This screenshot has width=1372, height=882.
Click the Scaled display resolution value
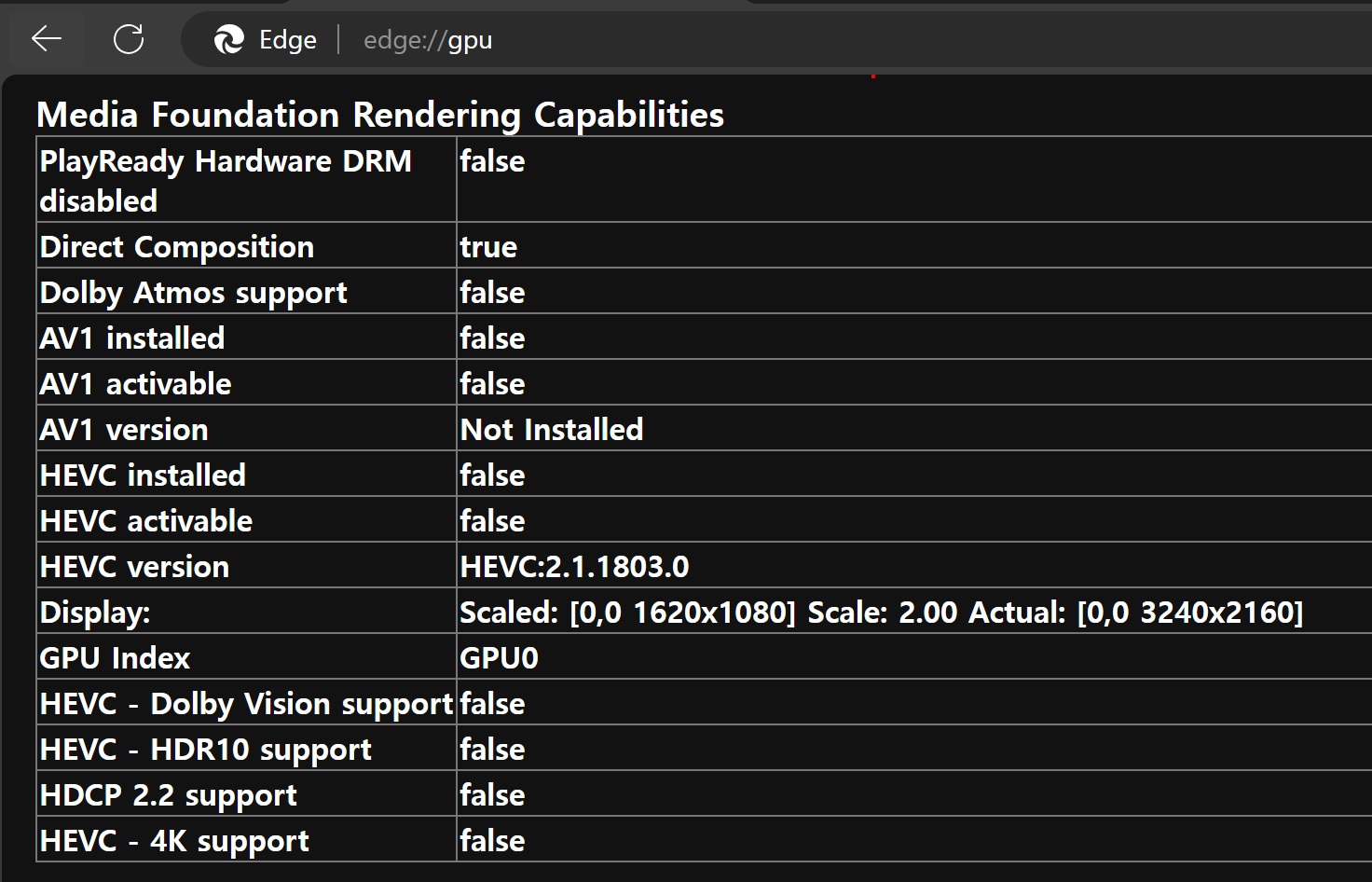pos(882,613)
